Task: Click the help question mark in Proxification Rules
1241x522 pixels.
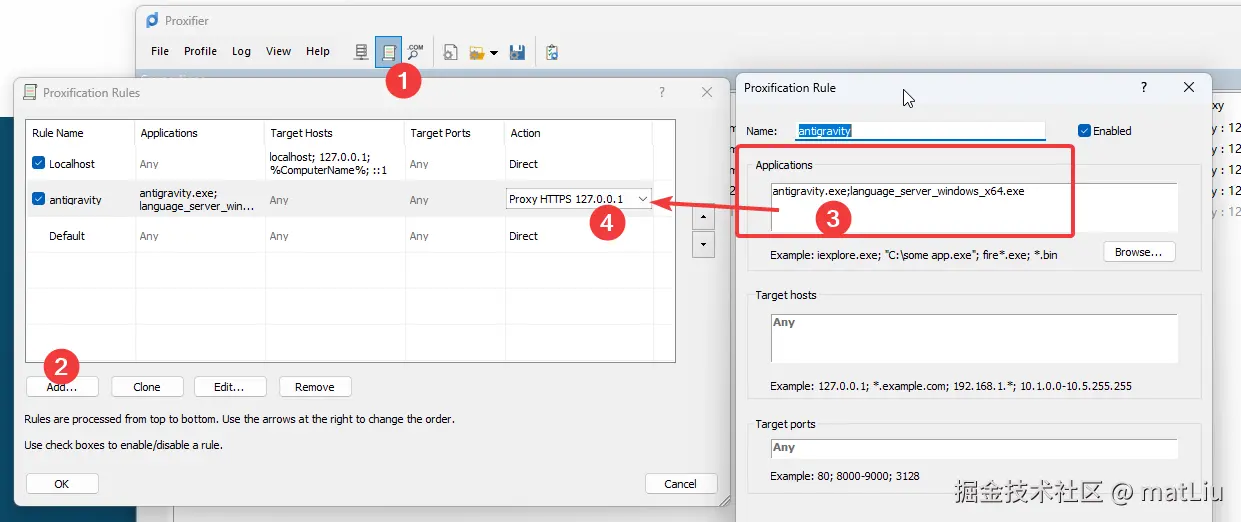Action: tap(662, 92)
